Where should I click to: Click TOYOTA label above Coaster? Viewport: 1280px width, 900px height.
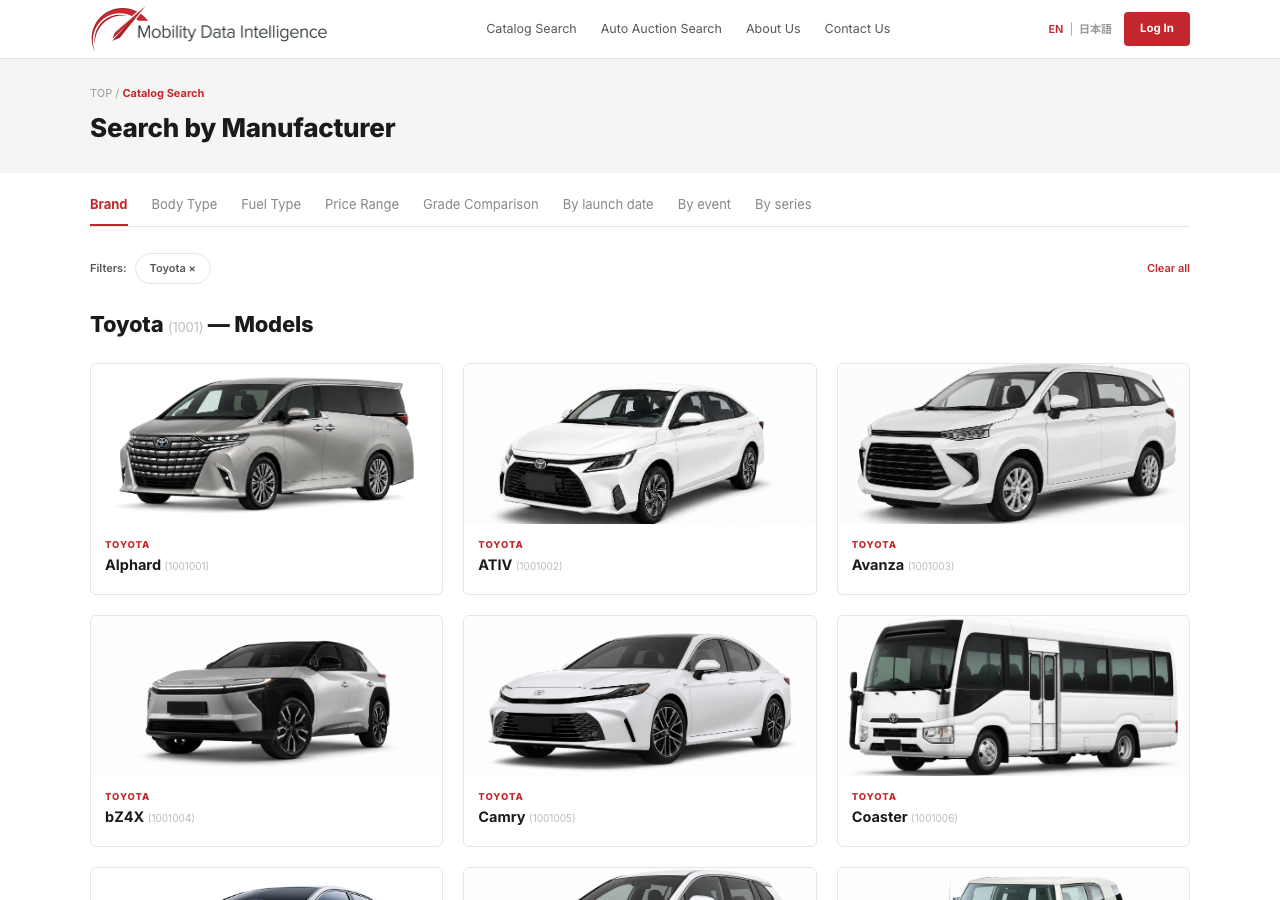(x=874, y=797)
